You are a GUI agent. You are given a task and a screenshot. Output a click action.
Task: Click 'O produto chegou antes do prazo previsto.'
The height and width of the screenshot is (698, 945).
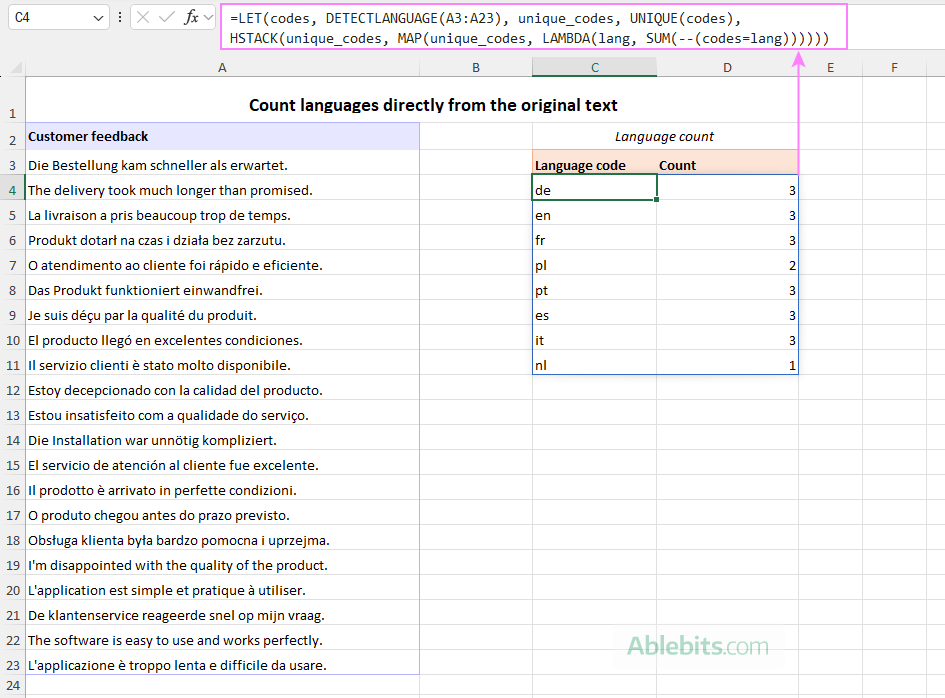point(159,515)
